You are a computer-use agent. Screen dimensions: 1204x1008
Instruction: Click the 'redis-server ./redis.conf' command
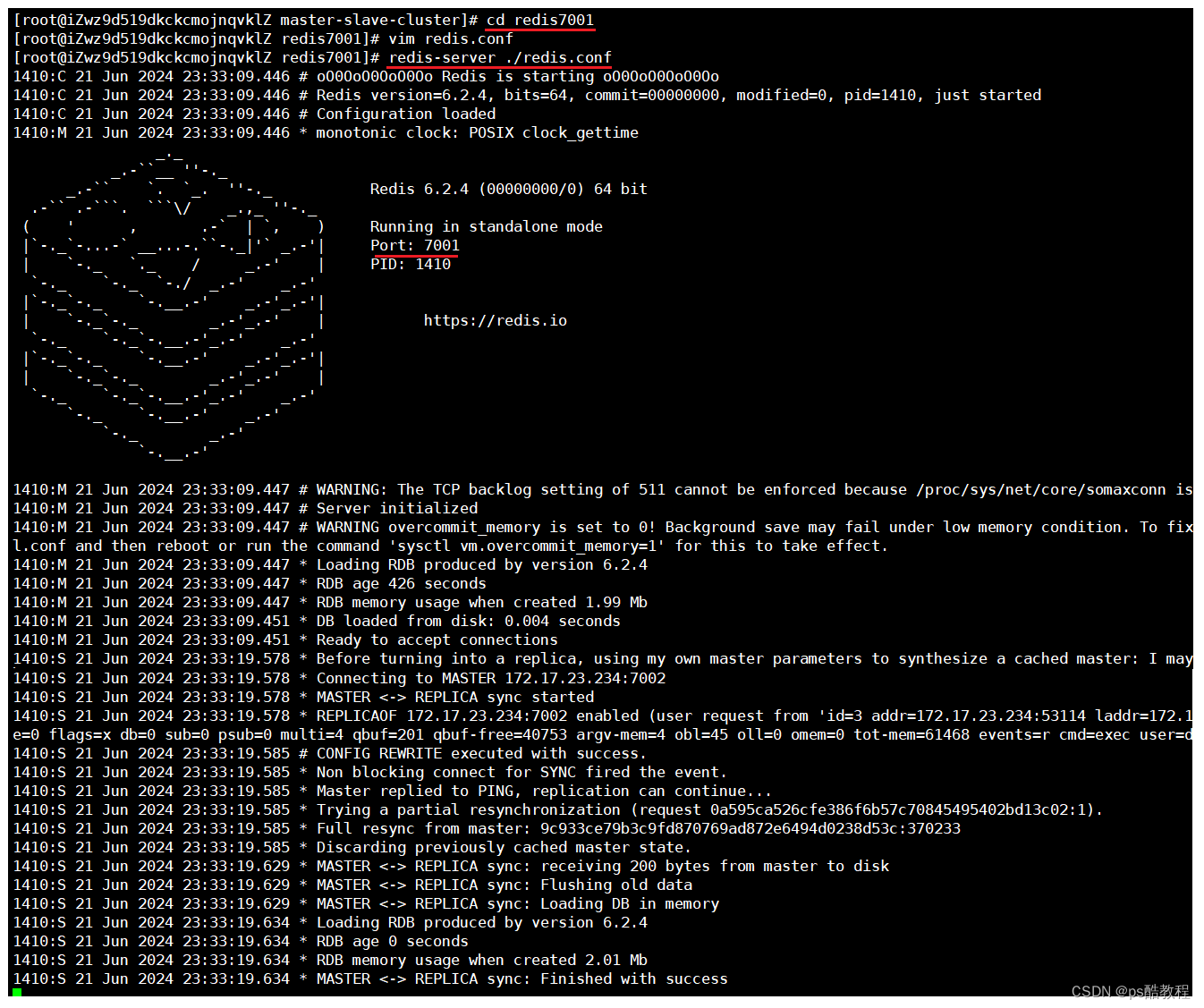[x=500, y=57]
